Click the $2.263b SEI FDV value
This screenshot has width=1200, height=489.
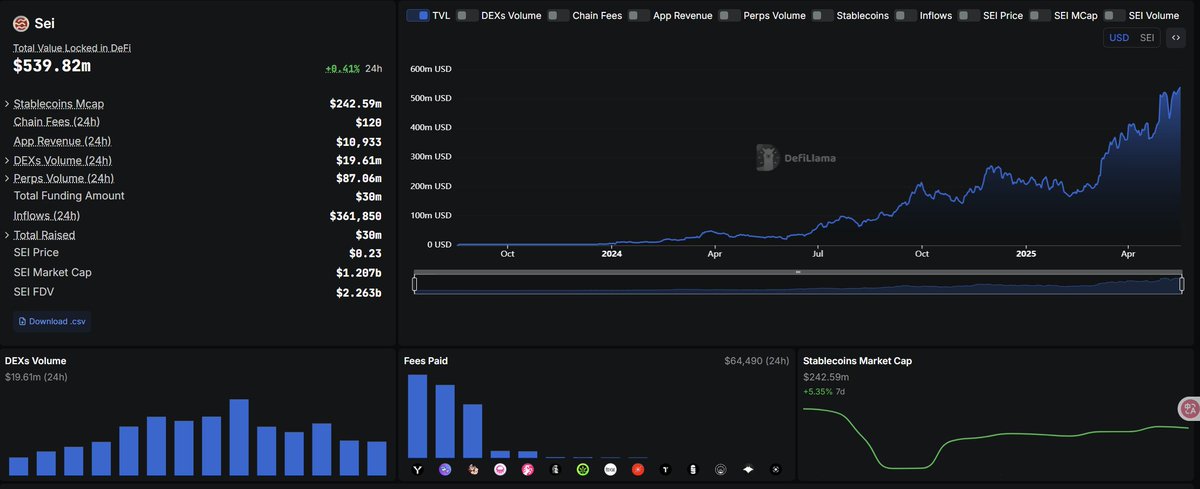[359, 293]
